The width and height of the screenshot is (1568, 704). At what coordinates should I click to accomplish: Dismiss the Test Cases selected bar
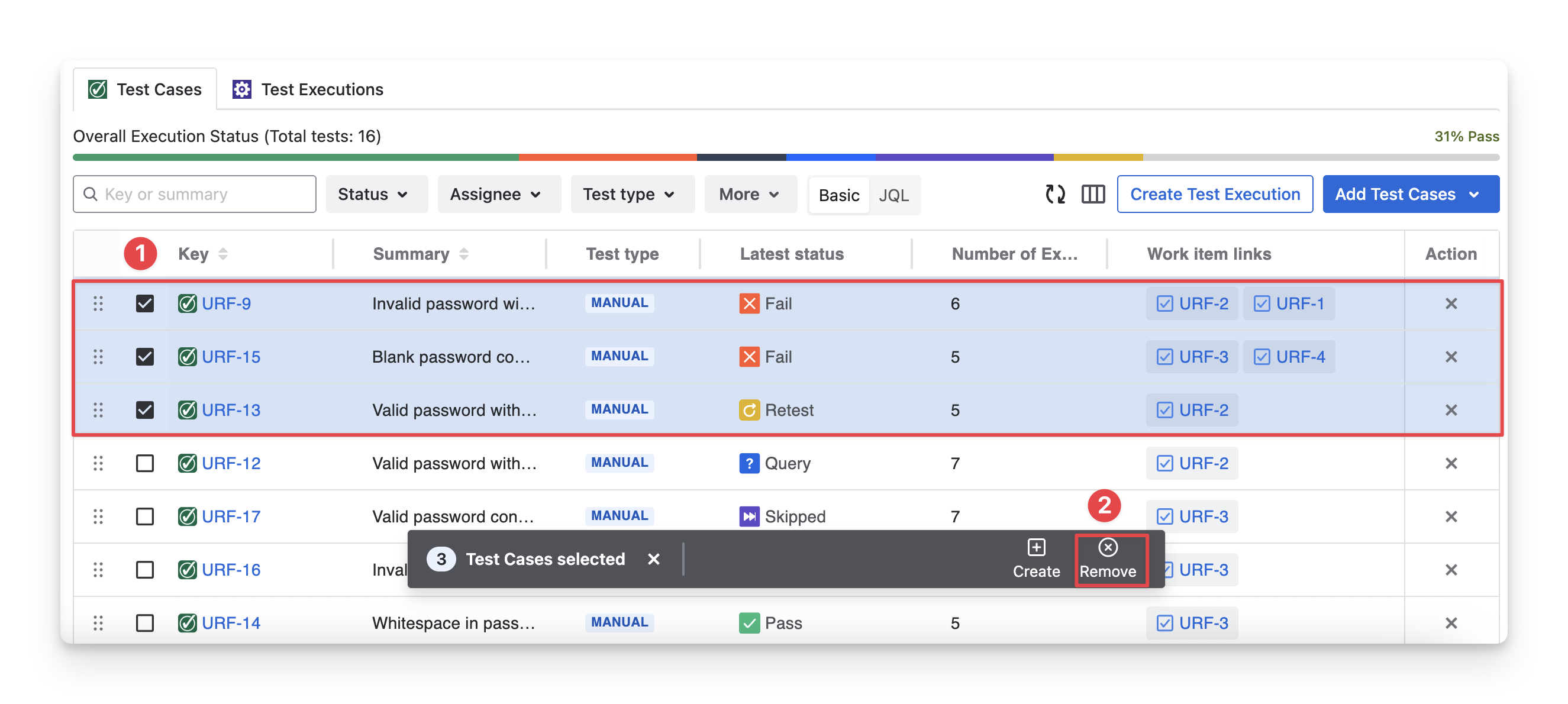pos(653,558)
